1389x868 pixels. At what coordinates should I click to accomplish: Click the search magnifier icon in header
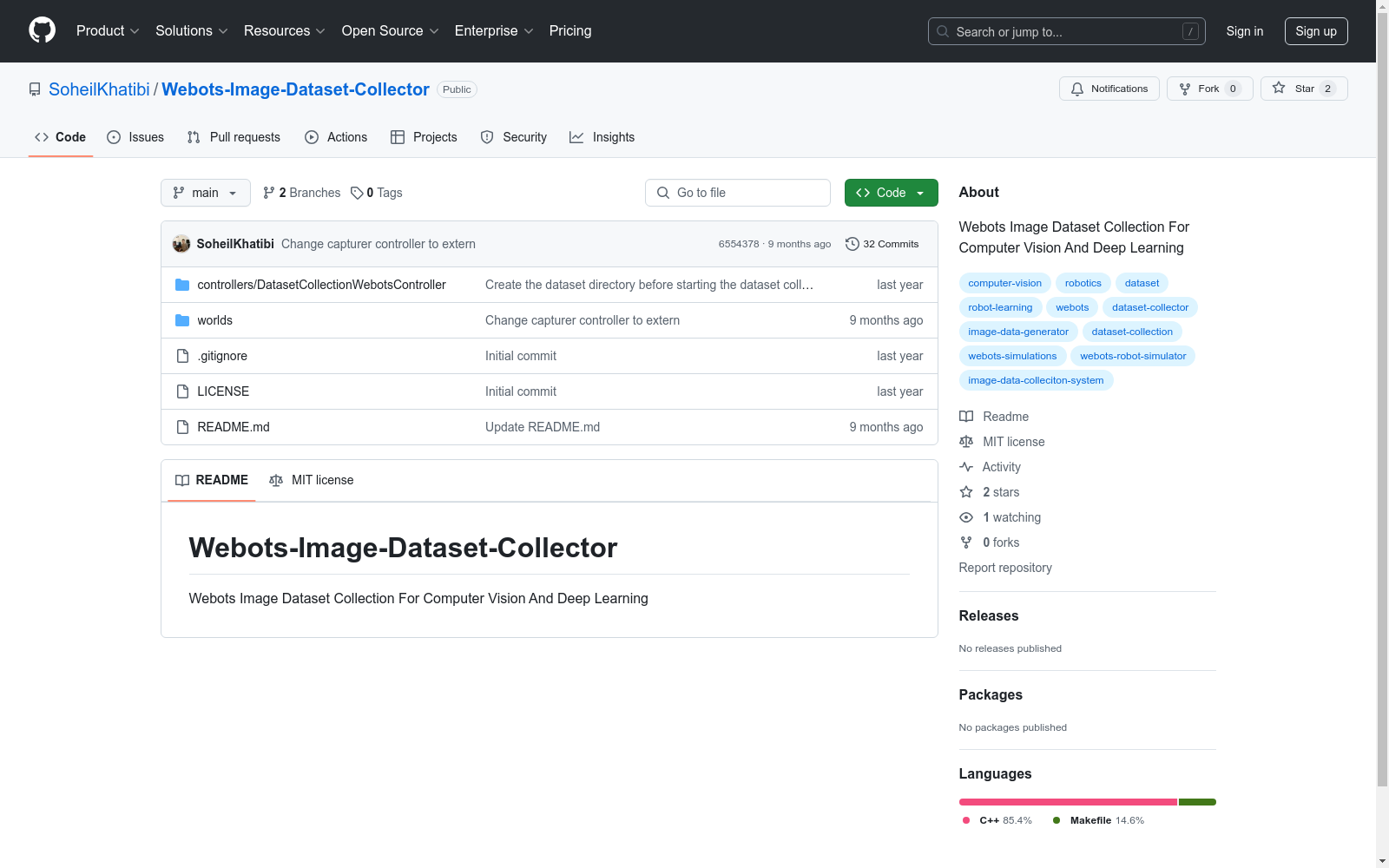(943, 31)
